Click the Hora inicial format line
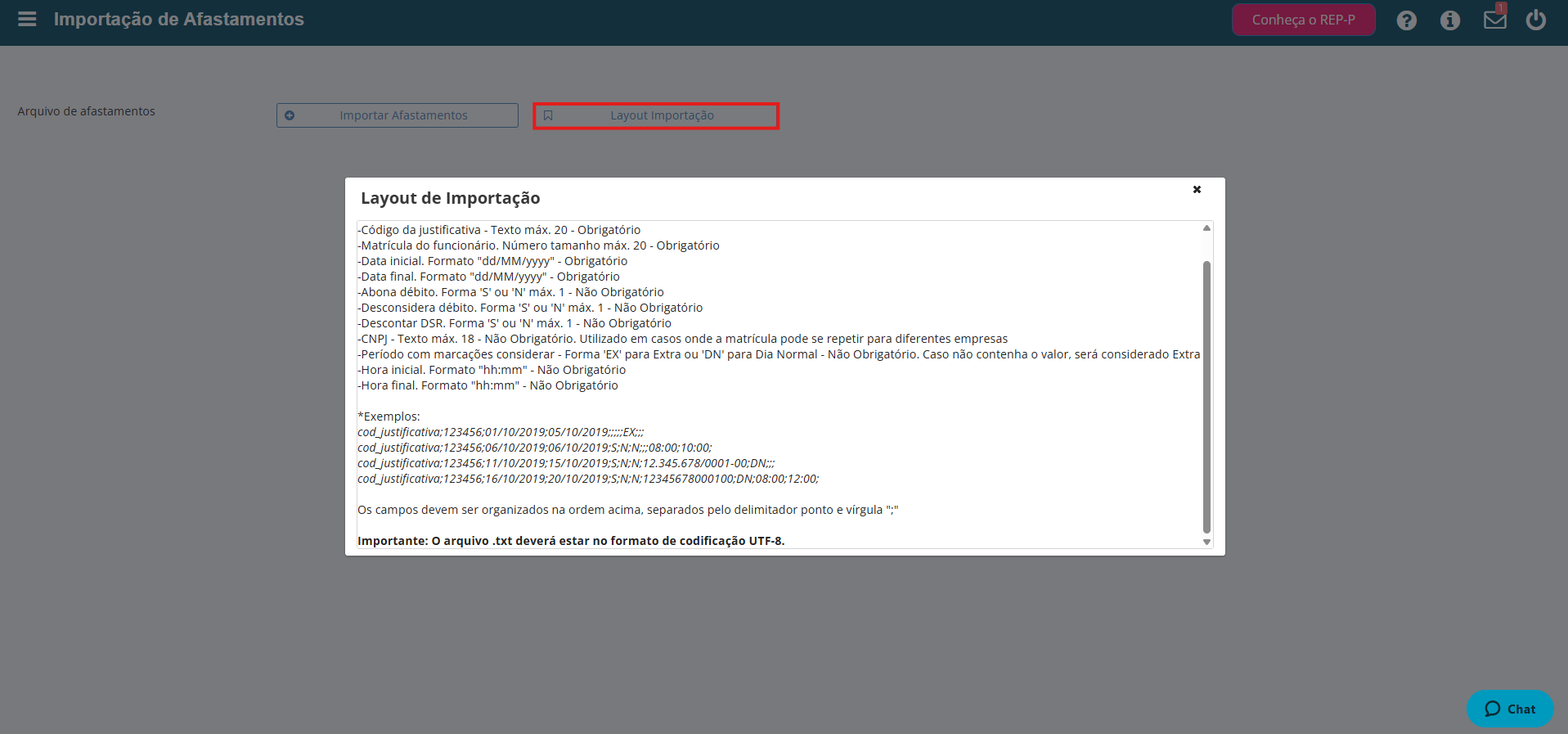1568x734 pixels. pyautogui.click(x=492, y=370)
